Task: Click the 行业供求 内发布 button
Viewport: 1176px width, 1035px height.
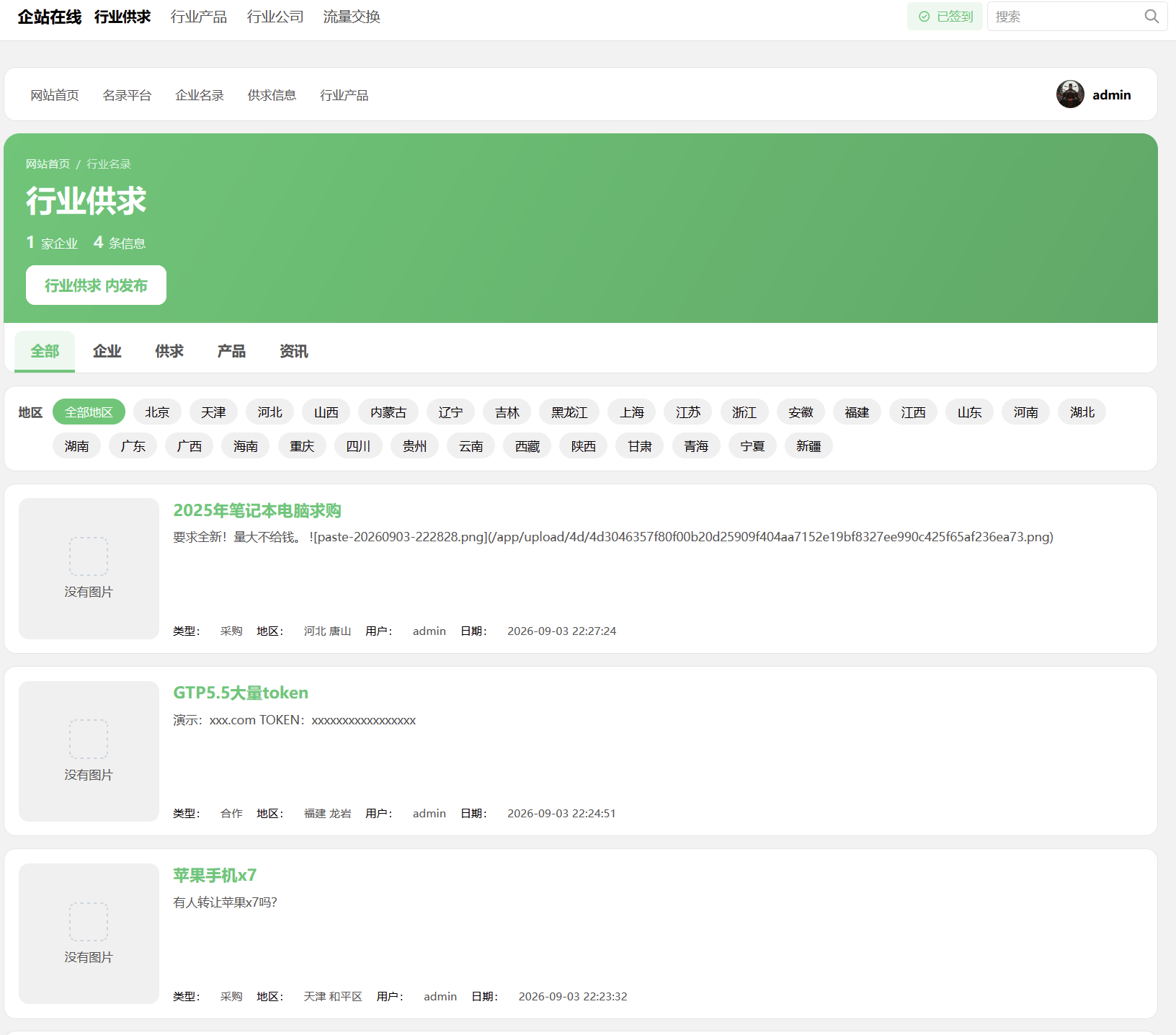Action: point(96,285)
